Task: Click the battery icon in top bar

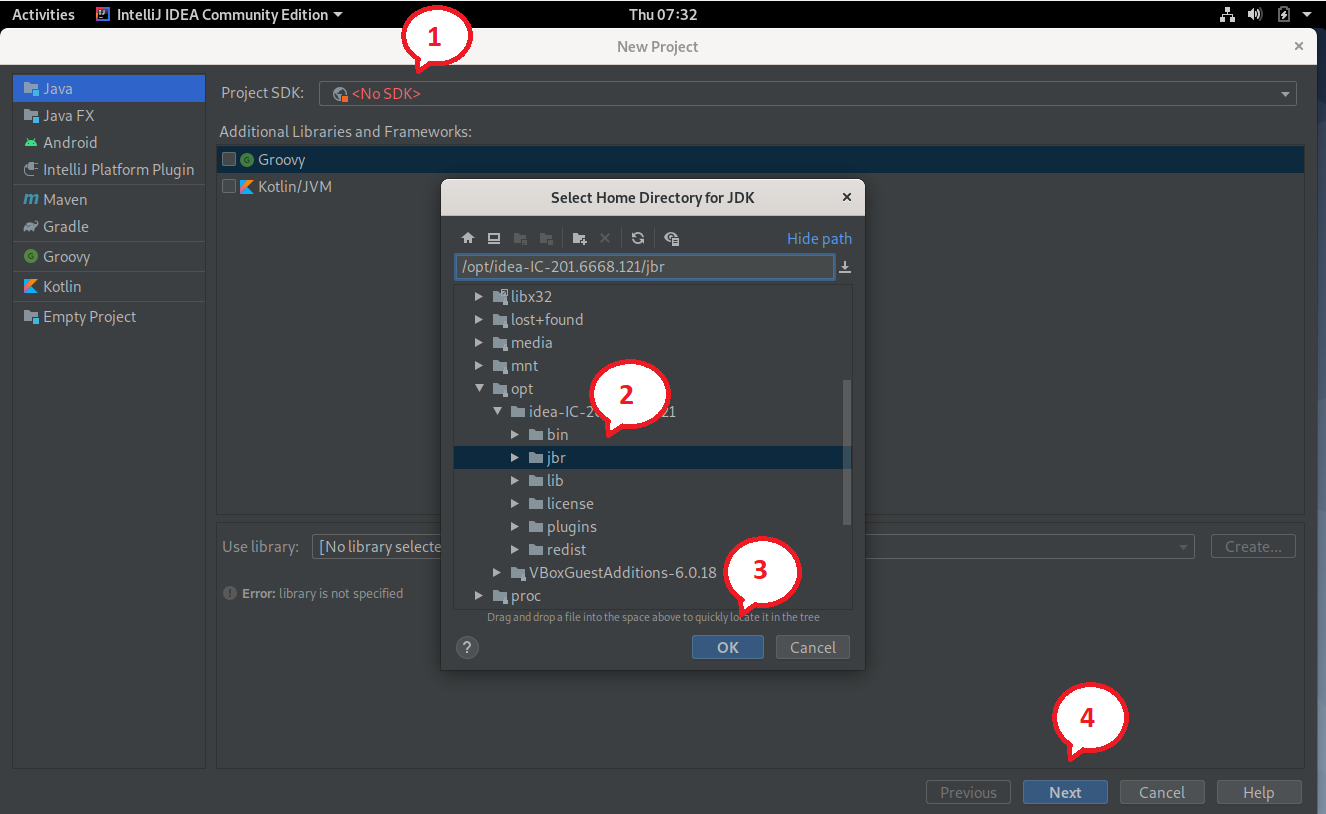Action: (1283, 14)
